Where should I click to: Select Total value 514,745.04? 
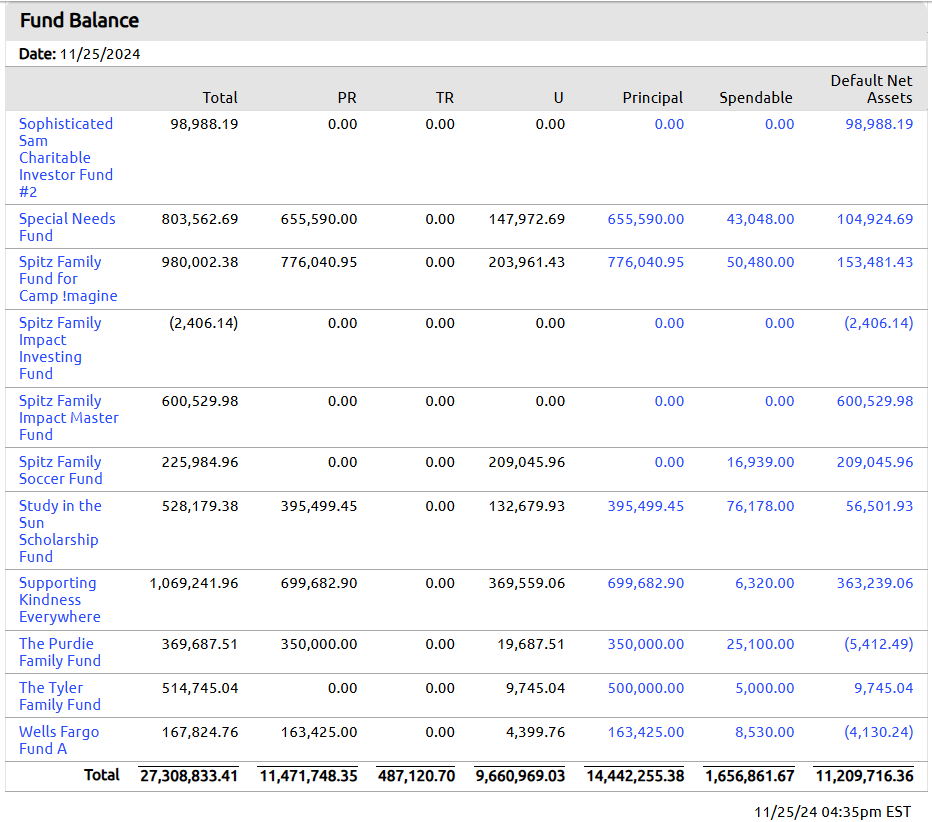tap(200, 688)
